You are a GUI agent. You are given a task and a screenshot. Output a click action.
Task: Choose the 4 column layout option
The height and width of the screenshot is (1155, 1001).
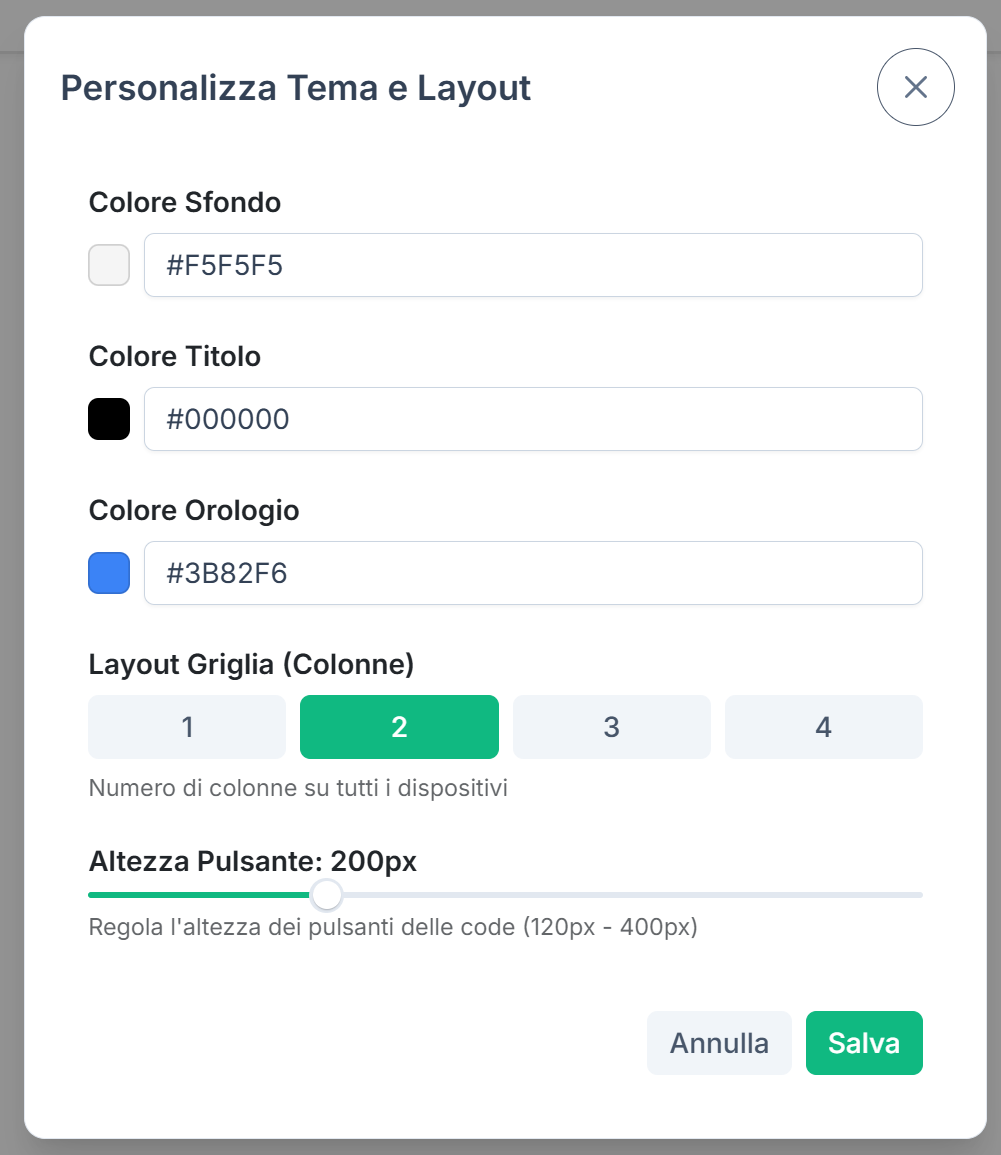click(823, 727)
